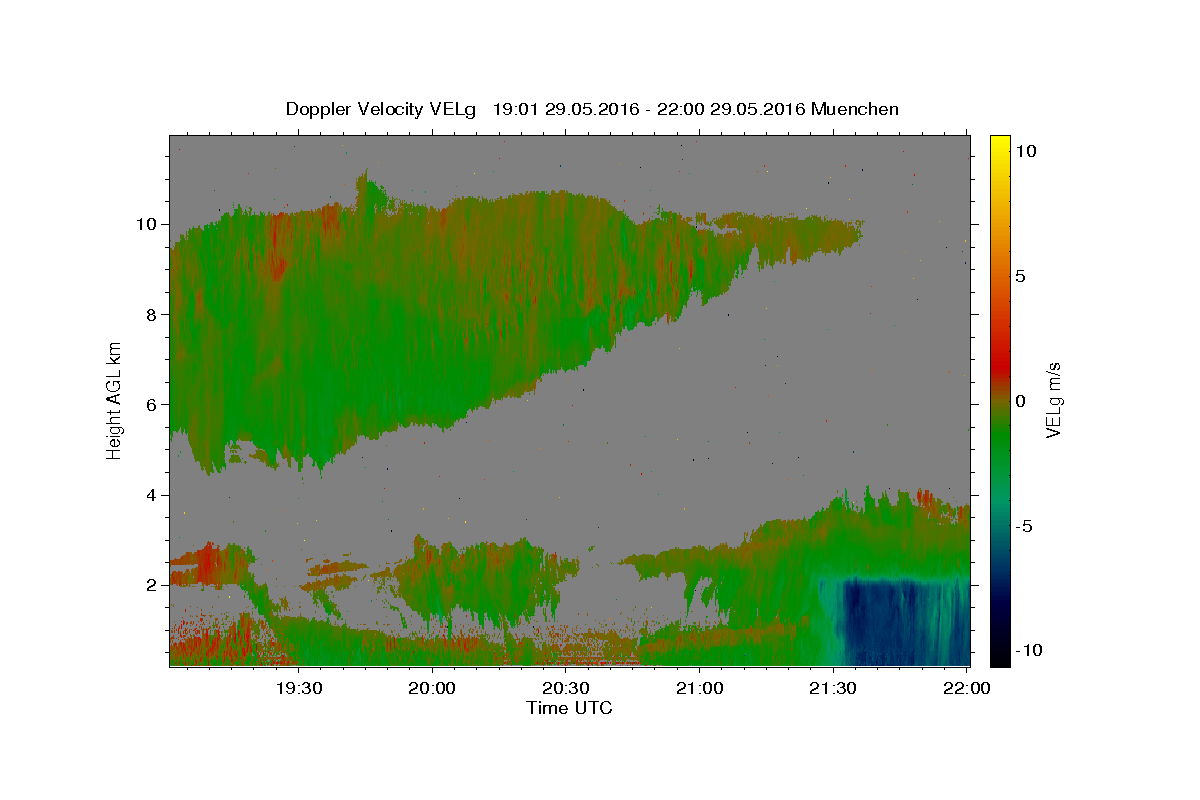This screenshot has width=1200, height=800.
Task: Click the 19:30 time axis label
Action: pyautogui.click(x=299, y=688)
